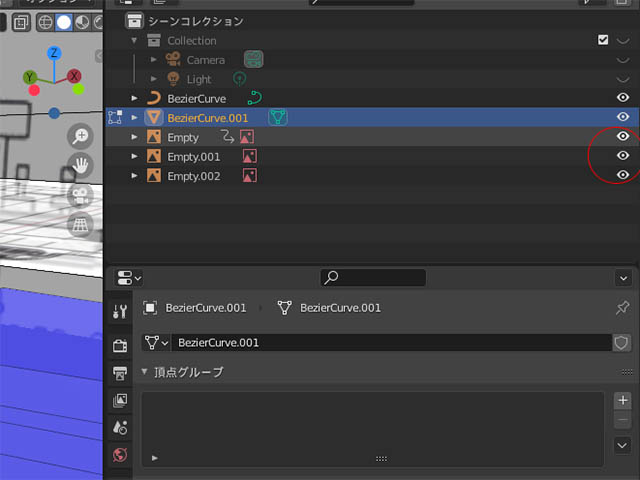Uncheck the Collection exclude checkbox
This screenshot has width=640, height=480.
click(x=602, y=40)
